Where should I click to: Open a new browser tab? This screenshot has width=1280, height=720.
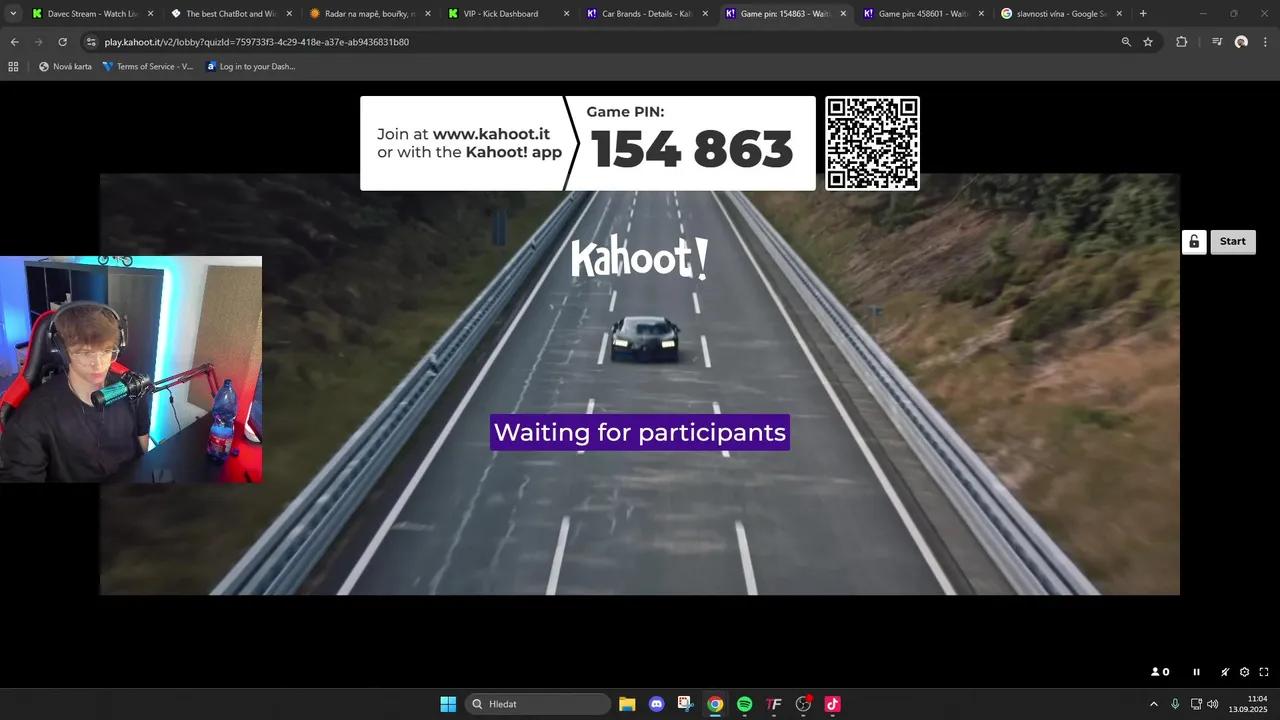(x=1143, y=14)
